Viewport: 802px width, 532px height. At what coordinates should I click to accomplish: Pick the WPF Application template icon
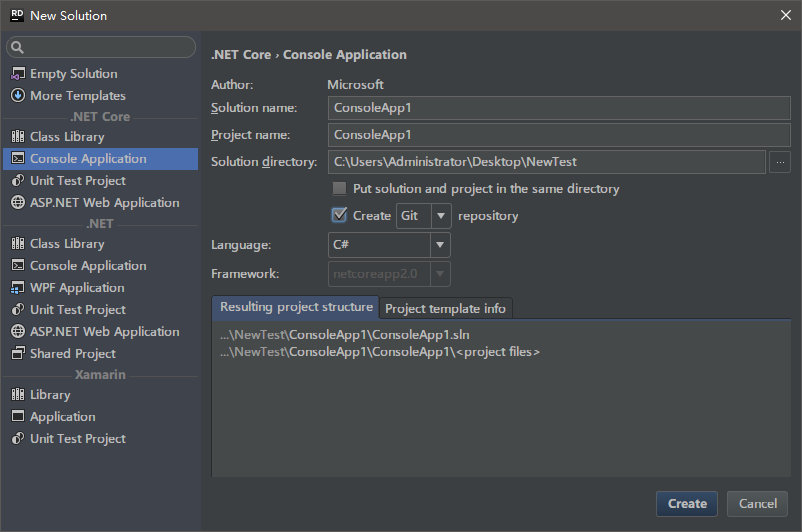coord(17,288)
